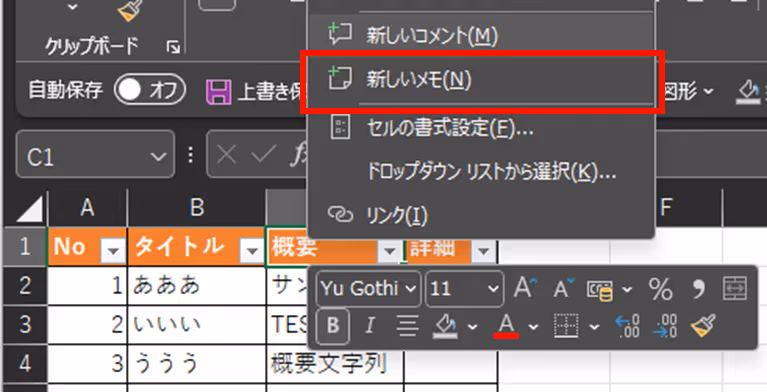Expand fill color options arrow in mini toolbar
Viewport: 767px width, 392px height.
coord(472,326)
